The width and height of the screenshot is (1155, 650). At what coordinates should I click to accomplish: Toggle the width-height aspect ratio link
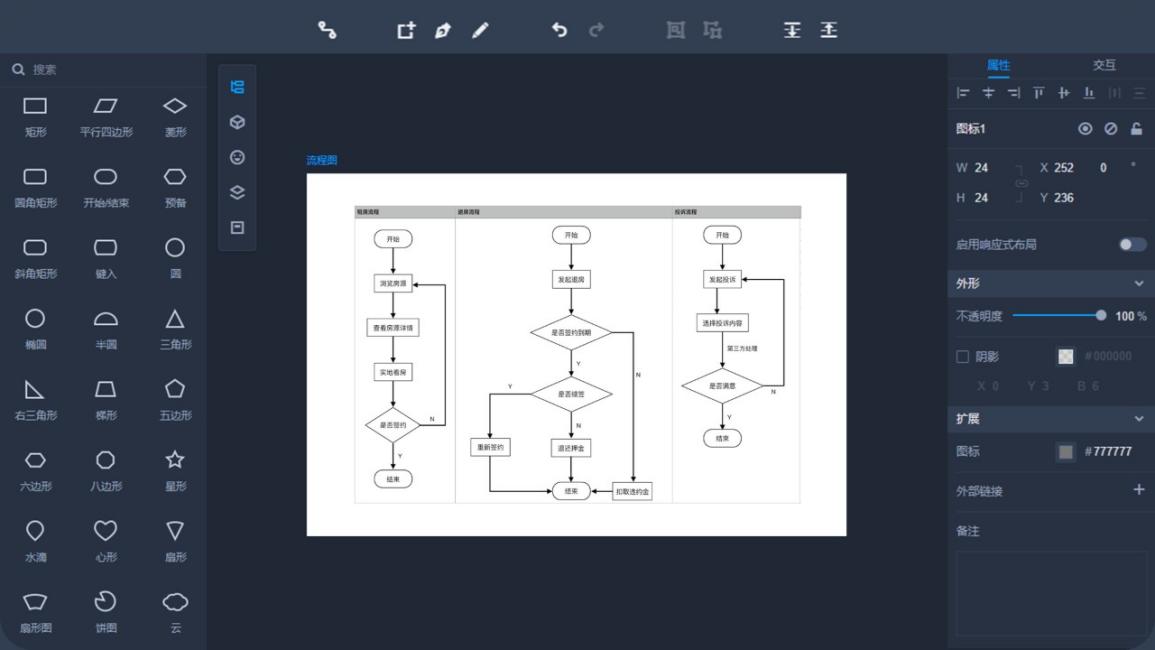[1021, 183]
